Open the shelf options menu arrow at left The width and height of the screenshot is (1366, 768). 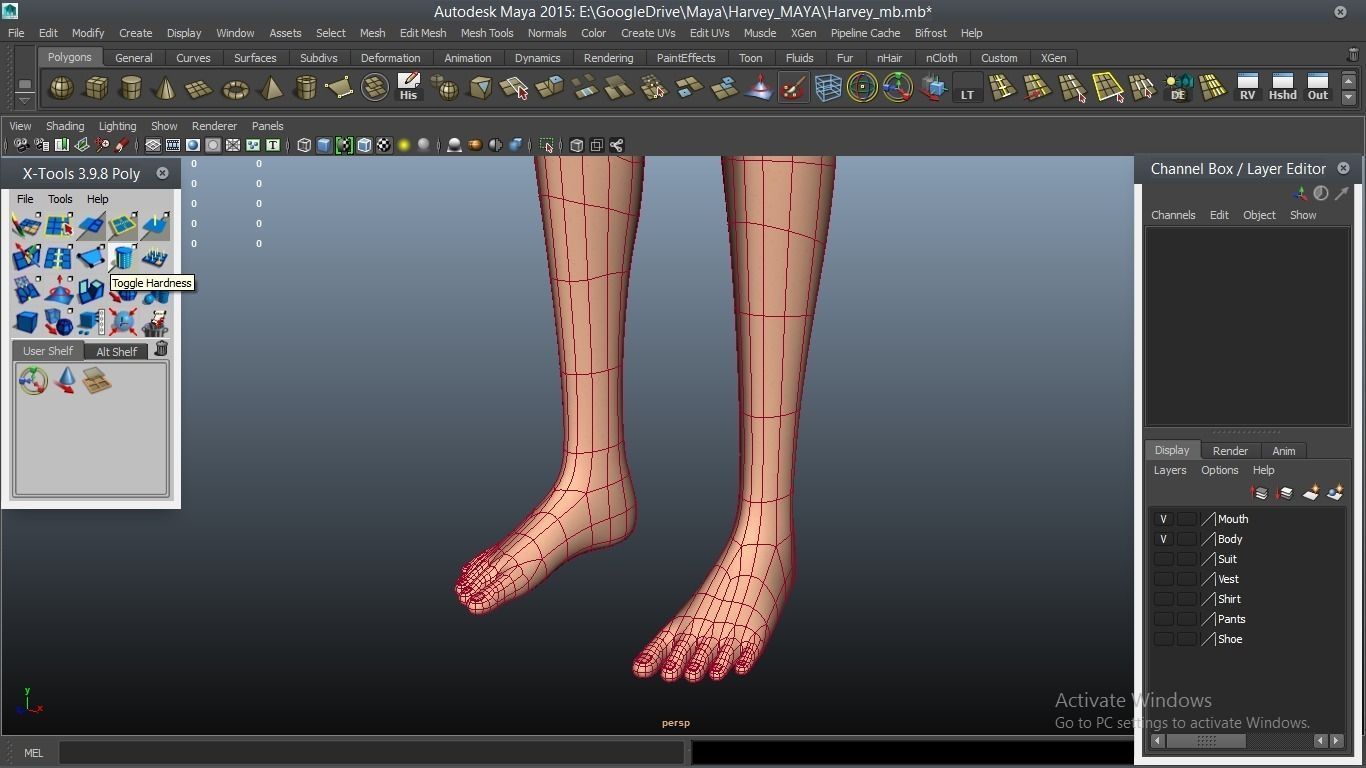(24, 100)
